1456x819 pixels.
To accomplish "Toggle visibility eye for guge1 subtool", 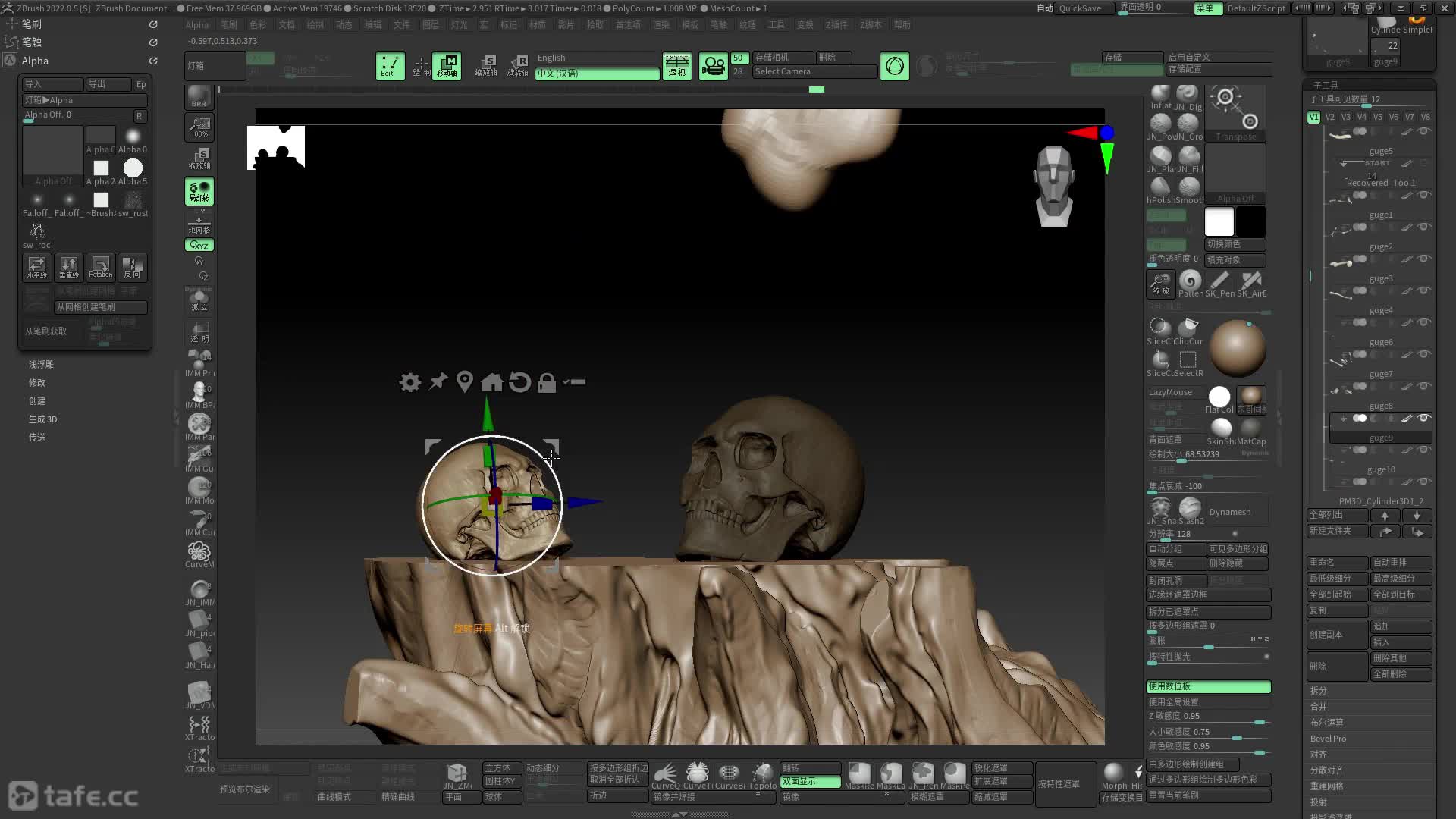I will (x=1423, y=195).
